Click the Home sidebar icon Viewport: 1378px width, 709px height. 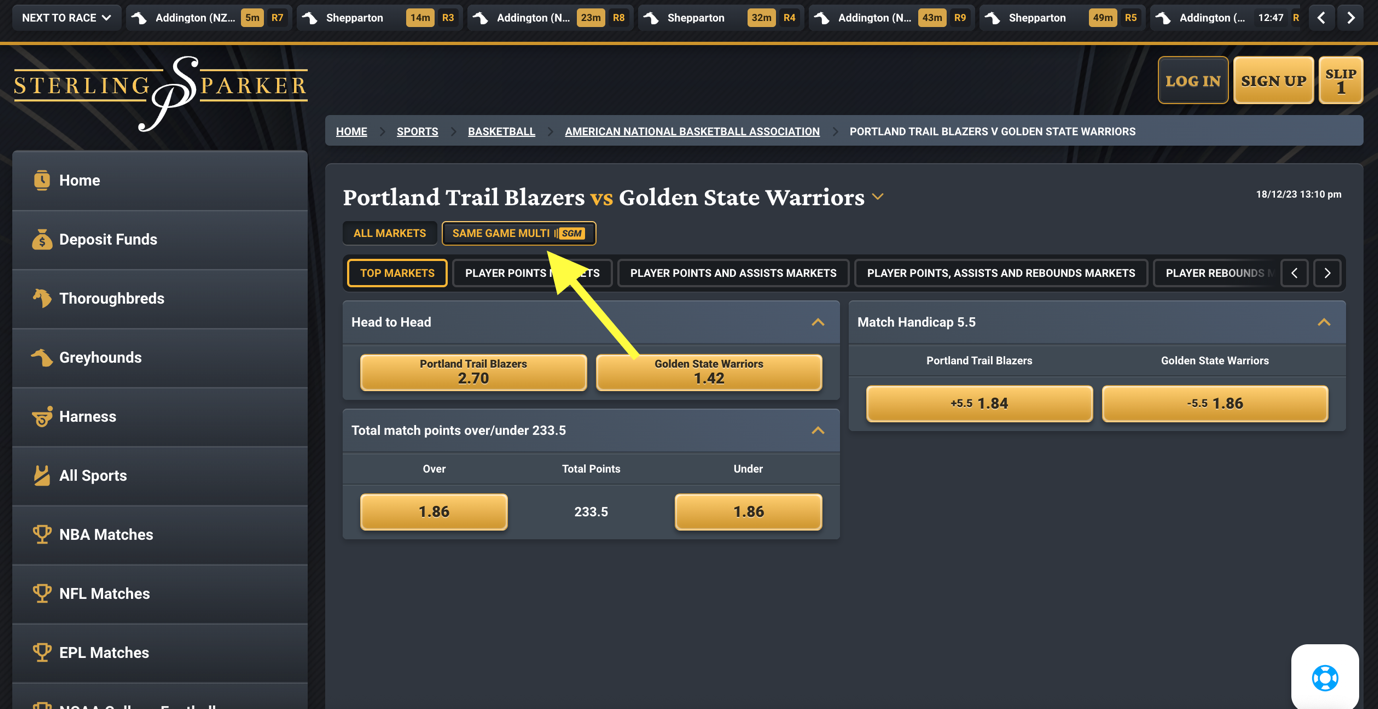click(x=41, y=180)
